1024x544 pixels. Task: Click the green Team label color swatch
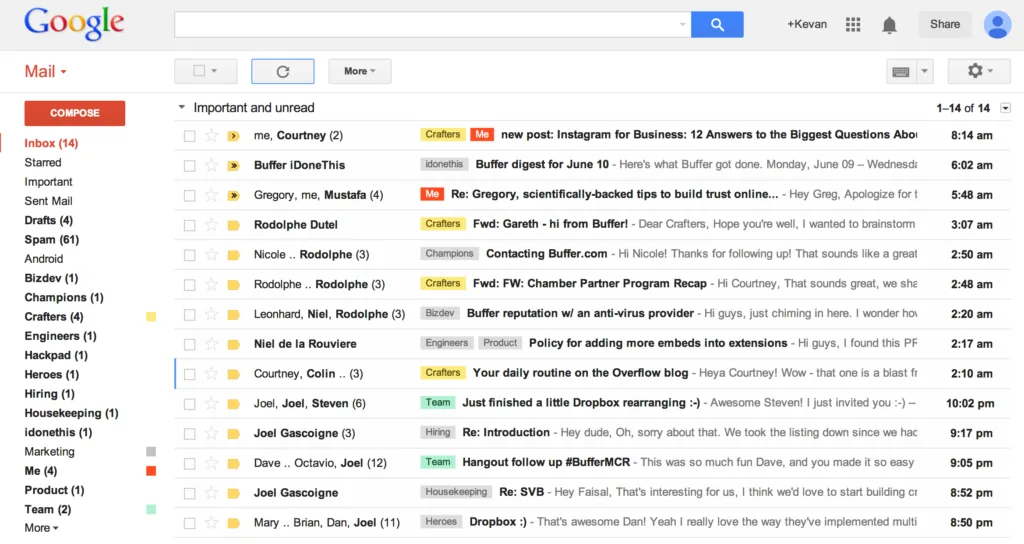[x=151, y=509]
